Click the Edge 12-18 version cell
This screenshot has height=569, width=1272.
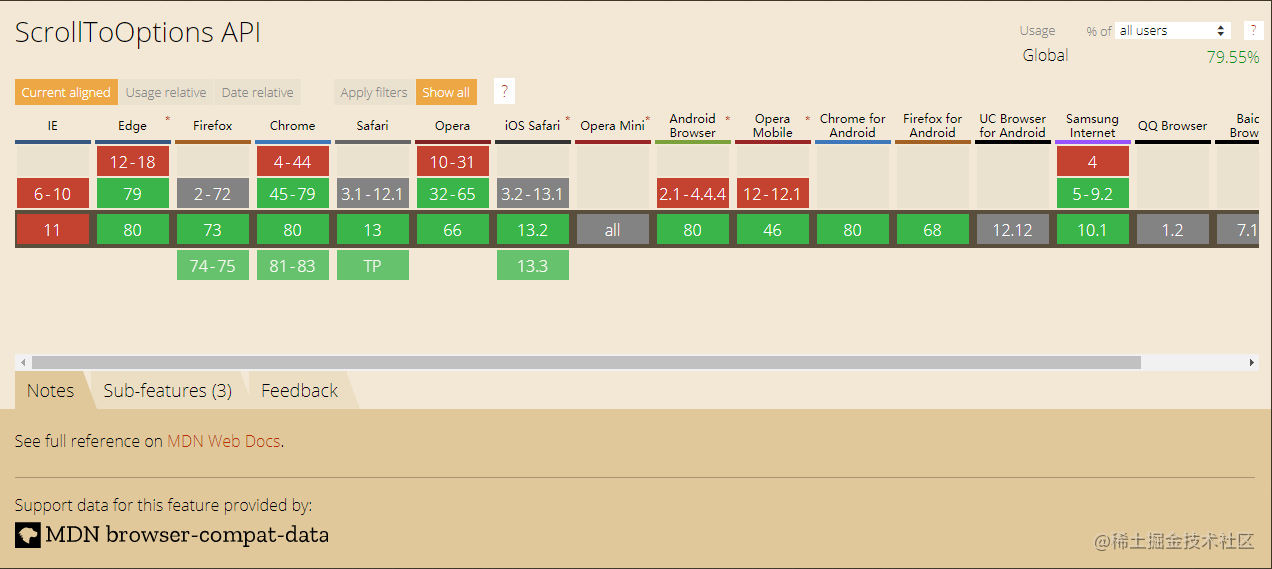tap(133, 161)
